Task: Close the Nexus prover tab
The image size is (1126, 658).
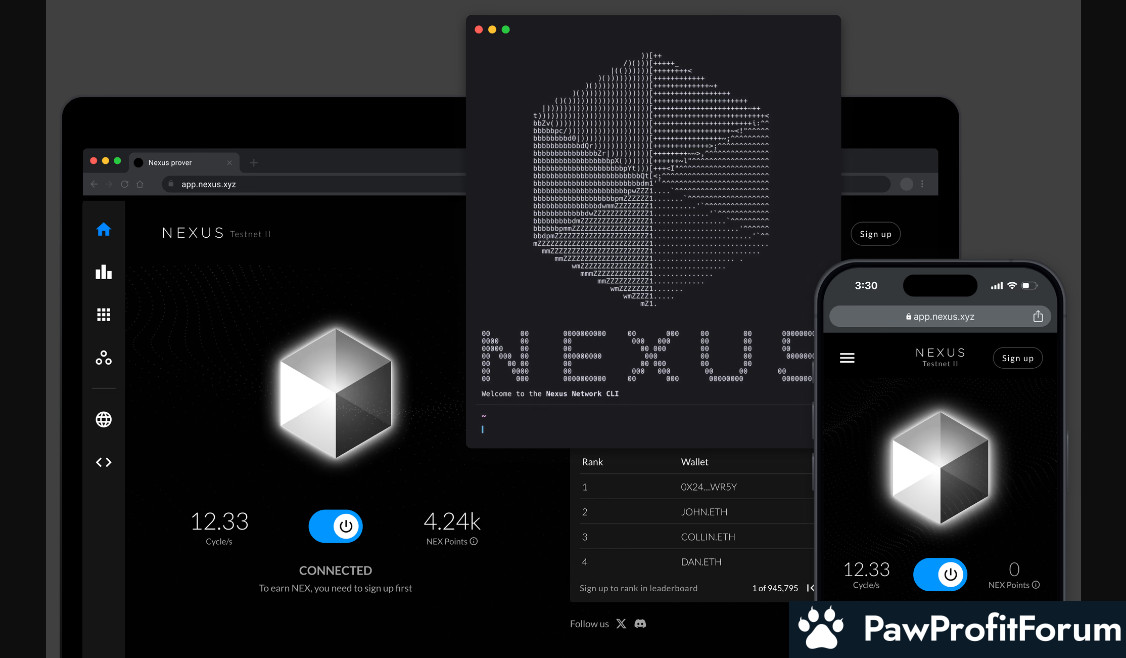Action: [229, 162]
